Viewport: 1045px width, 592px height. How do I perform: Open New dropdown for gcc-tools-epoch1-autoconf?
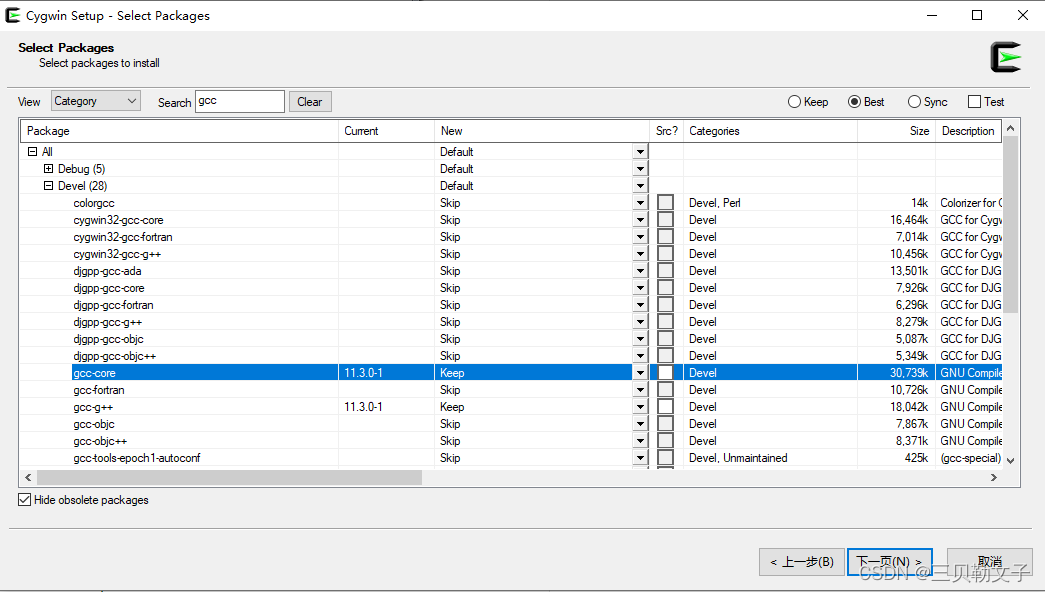pos(640,458)
